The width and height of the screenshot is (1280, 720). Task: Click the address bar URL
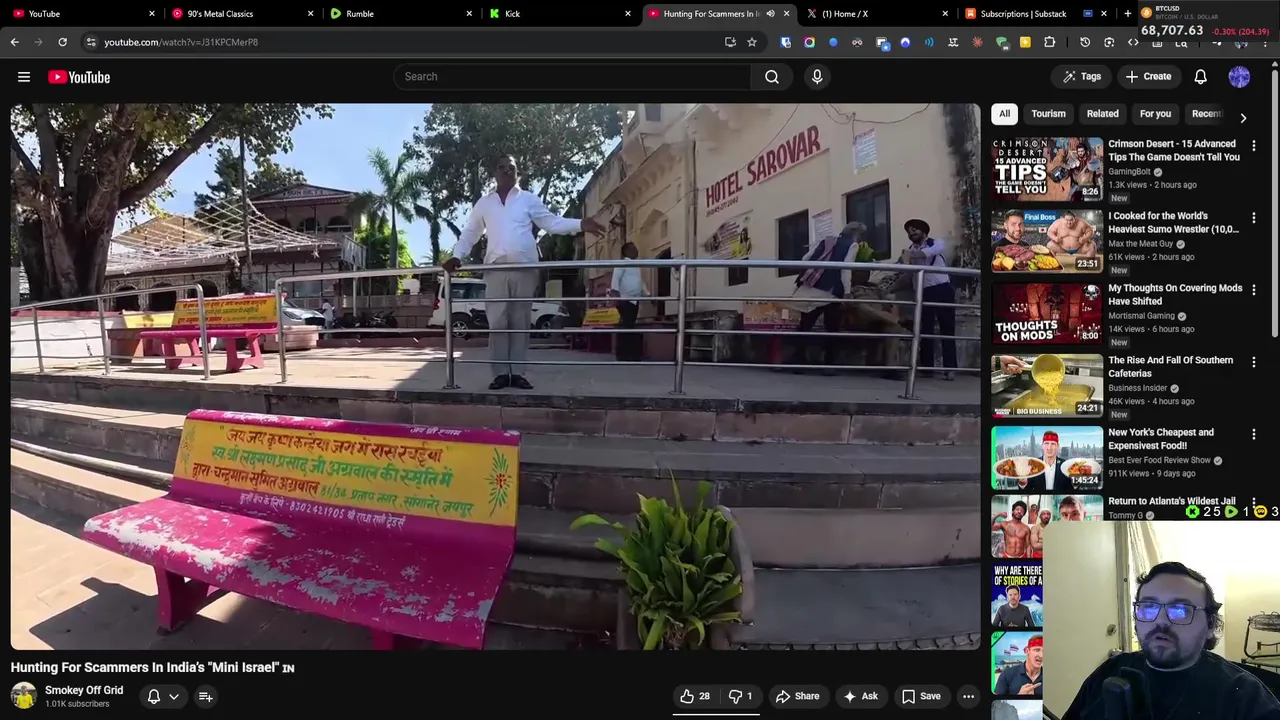[x=181, y=42]
